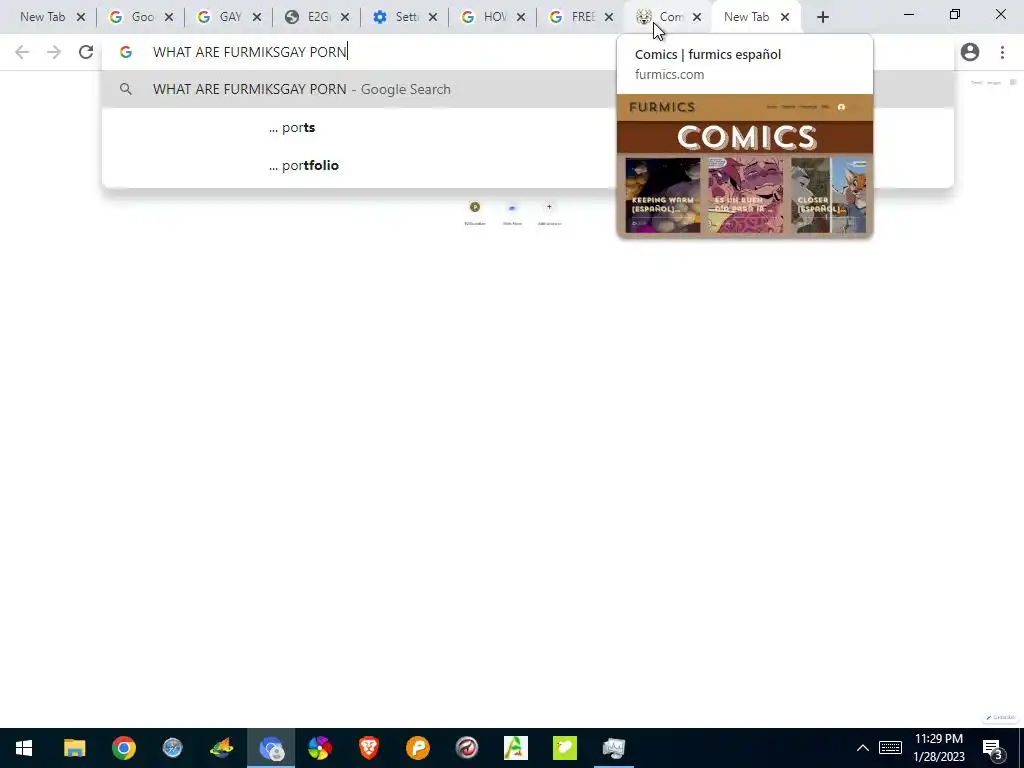Open the colorful bird taskbar app

coord(221,748)
